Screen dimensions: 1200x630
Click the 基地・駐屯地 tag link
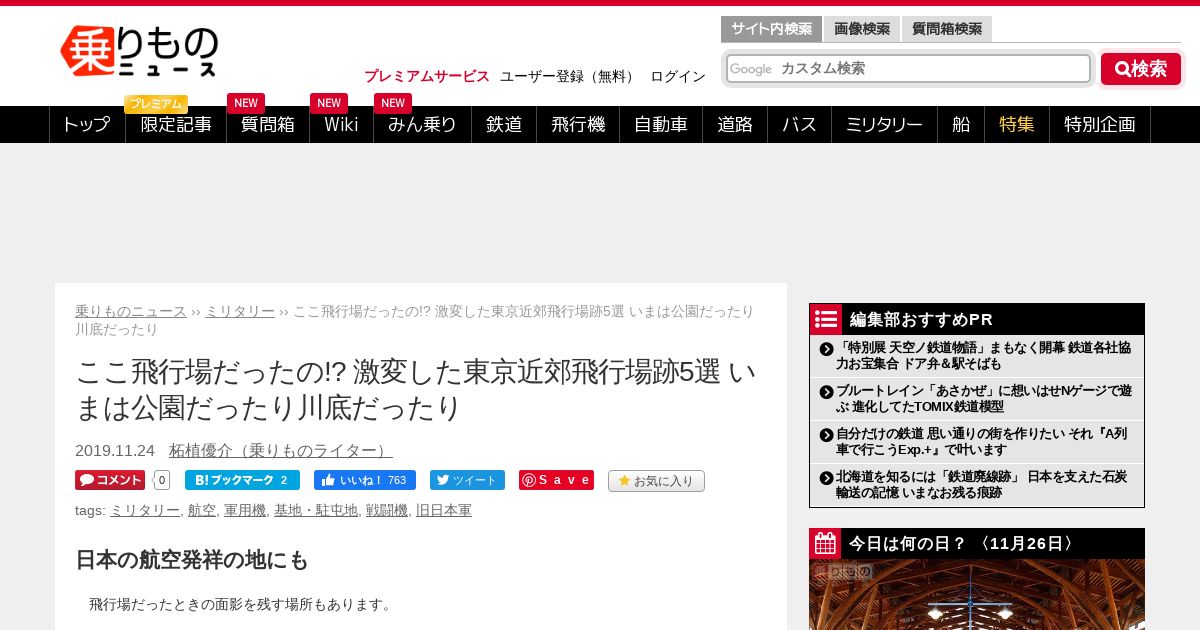click(x=316, y=510)
